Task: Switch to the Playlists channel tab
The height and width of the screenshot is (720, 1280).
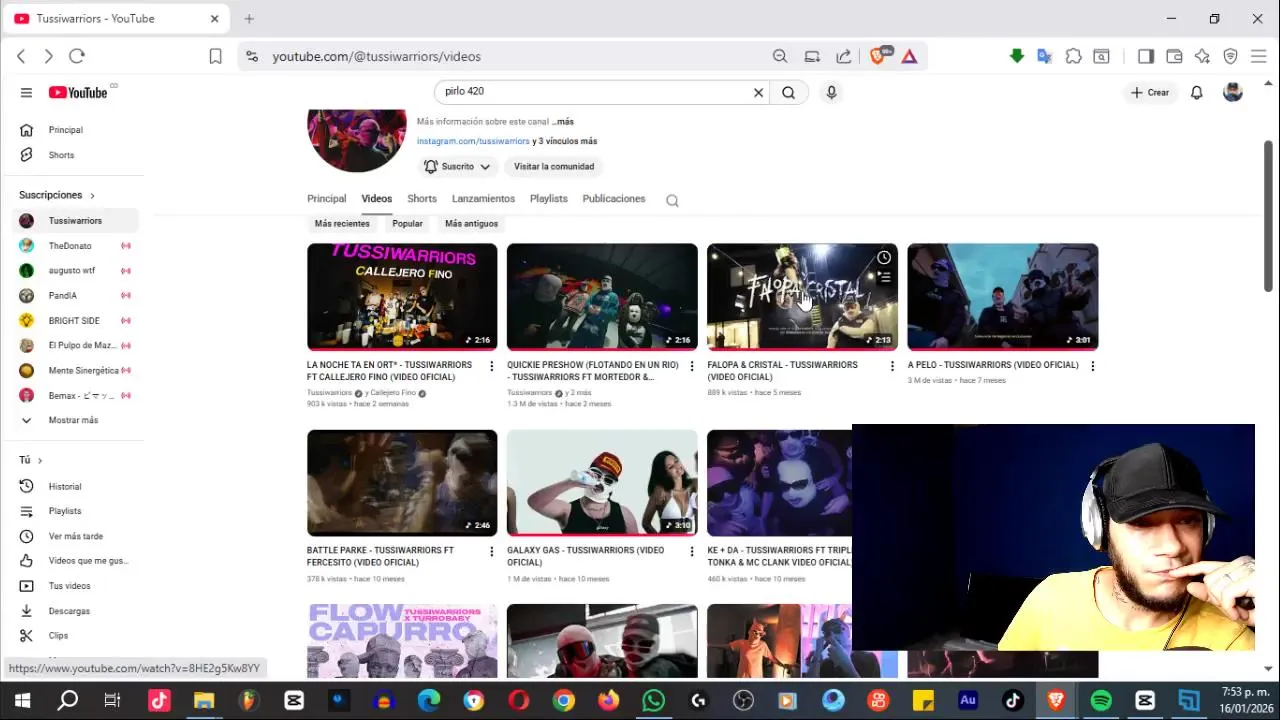Action: click(x=548, y=198)
